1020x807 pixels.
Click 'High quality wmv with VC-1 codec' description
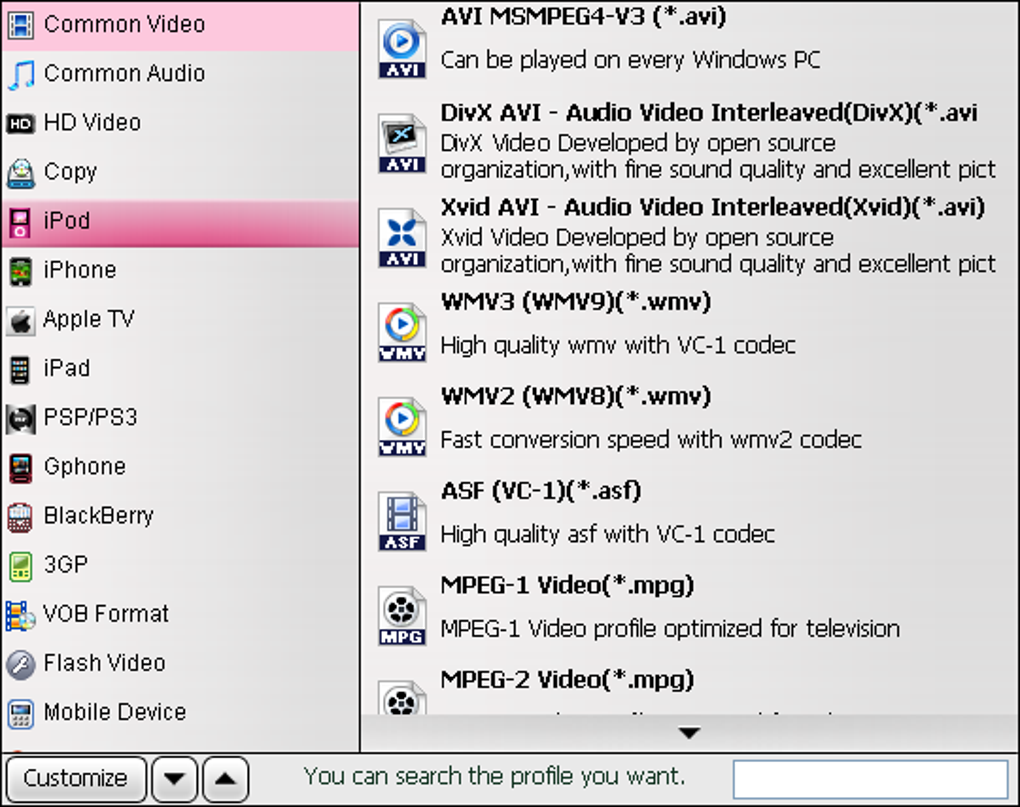618,345
